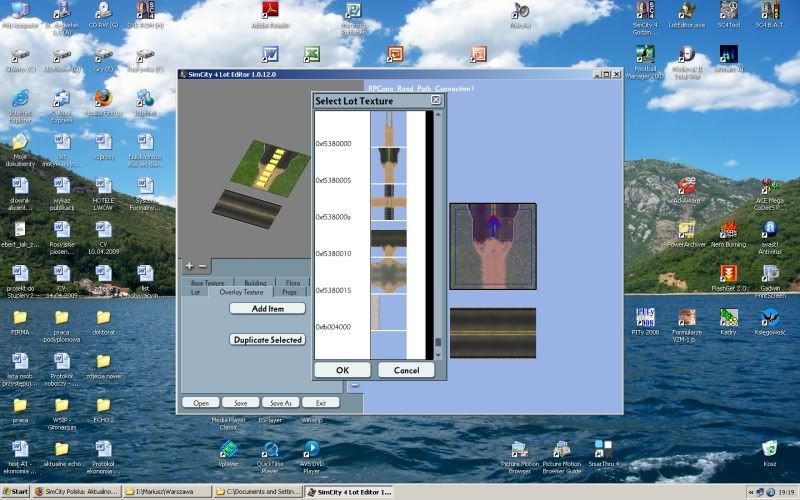Select the texture thumbnail beside 0xf5380010
This screenshot has height=500, width=800.
389,239
